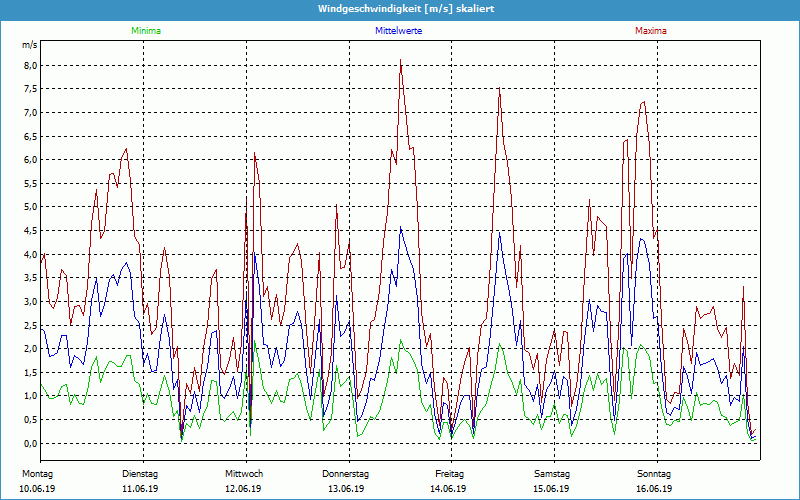
Task: Click the 2,0 y-axis value
Action: 29,349
